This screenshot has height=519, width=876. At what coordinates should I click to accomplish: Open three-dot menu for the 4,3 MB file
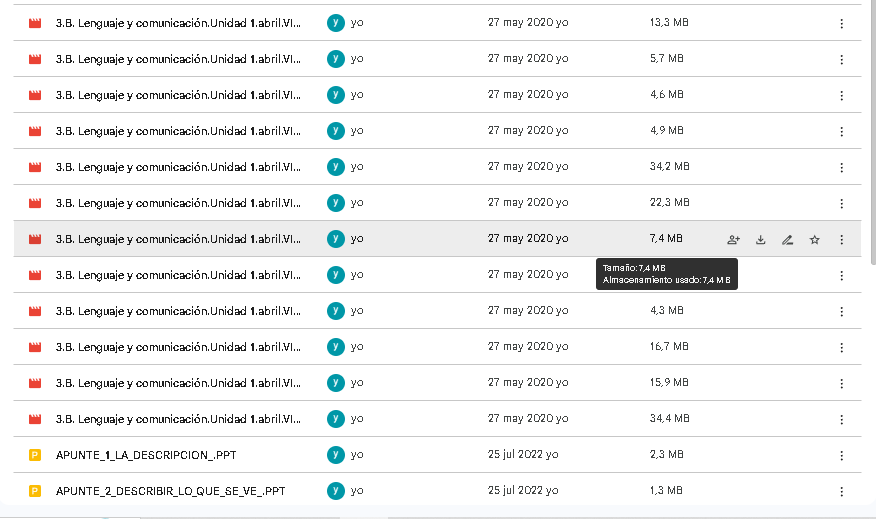click(841, 312)
